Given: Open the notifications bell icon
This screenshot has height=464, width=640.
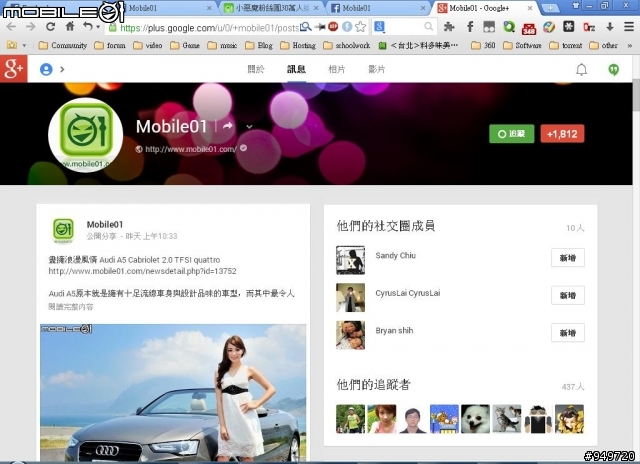Looking at the screenshot, I should tap(581, 70).
